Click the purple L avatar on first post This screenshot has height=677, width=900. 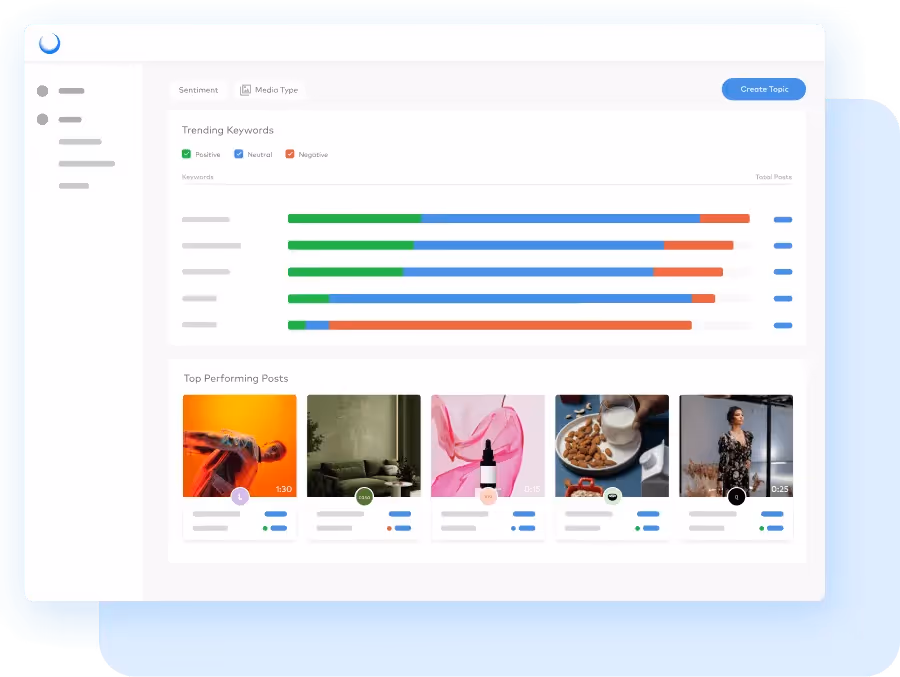point(239,495)
